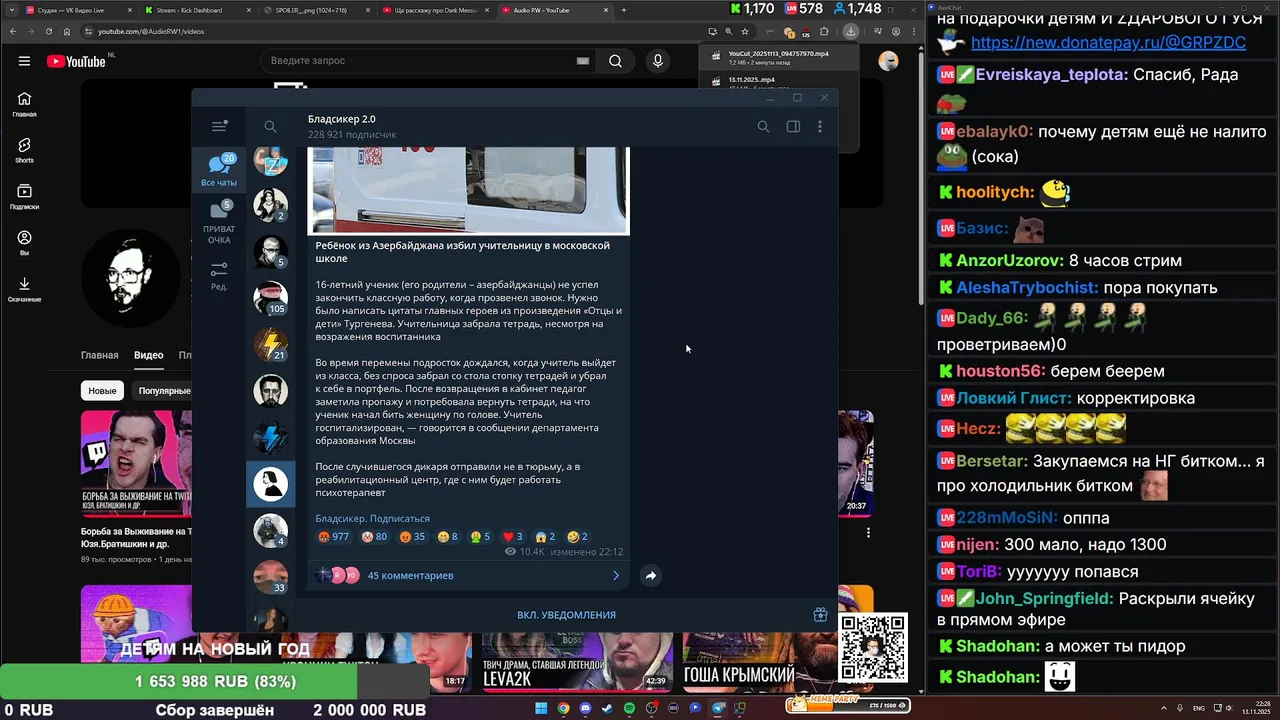Switch to channel "Видео" tab
Image resolution: width=1280 pixels, height=720 pixels.
pos(149,355)
